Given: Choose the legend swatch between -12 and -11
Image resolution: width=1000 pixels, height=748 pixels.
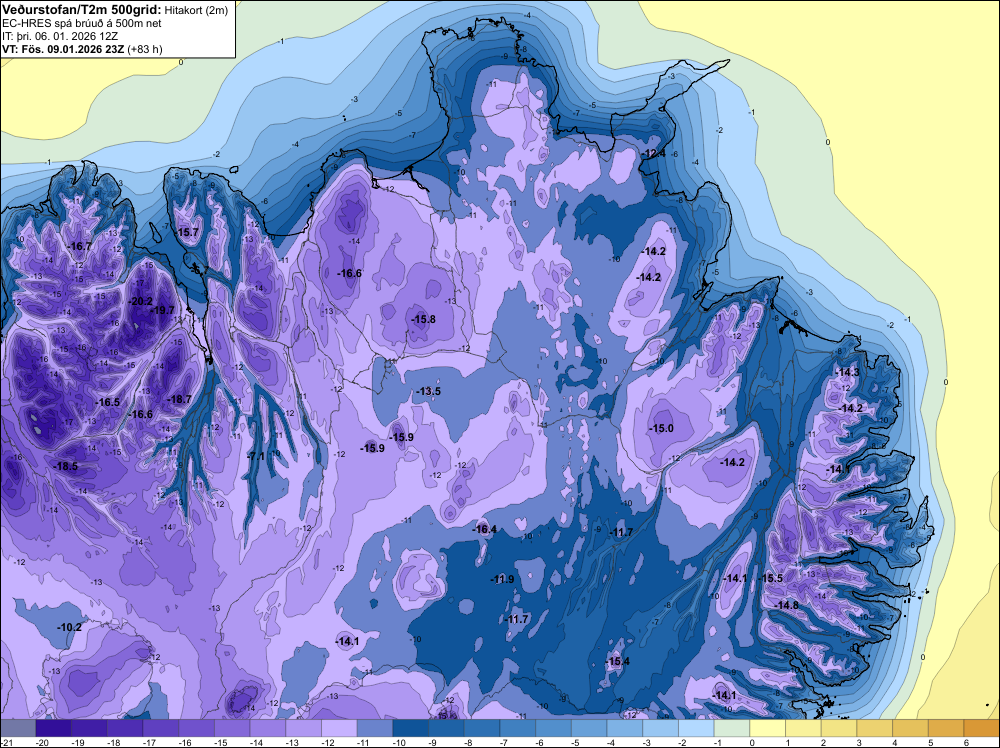Looking at the screenshot, I should click(339, 728).
